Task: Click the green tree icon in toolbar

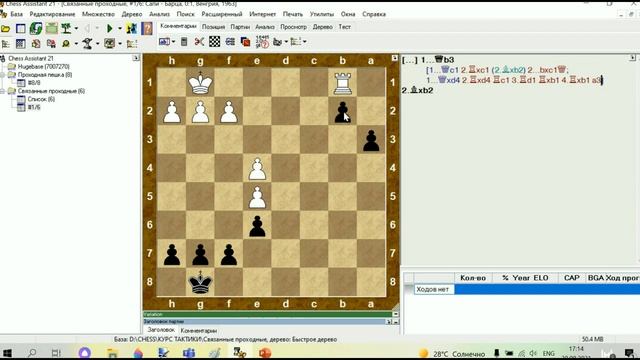Action: coord(66,28)
